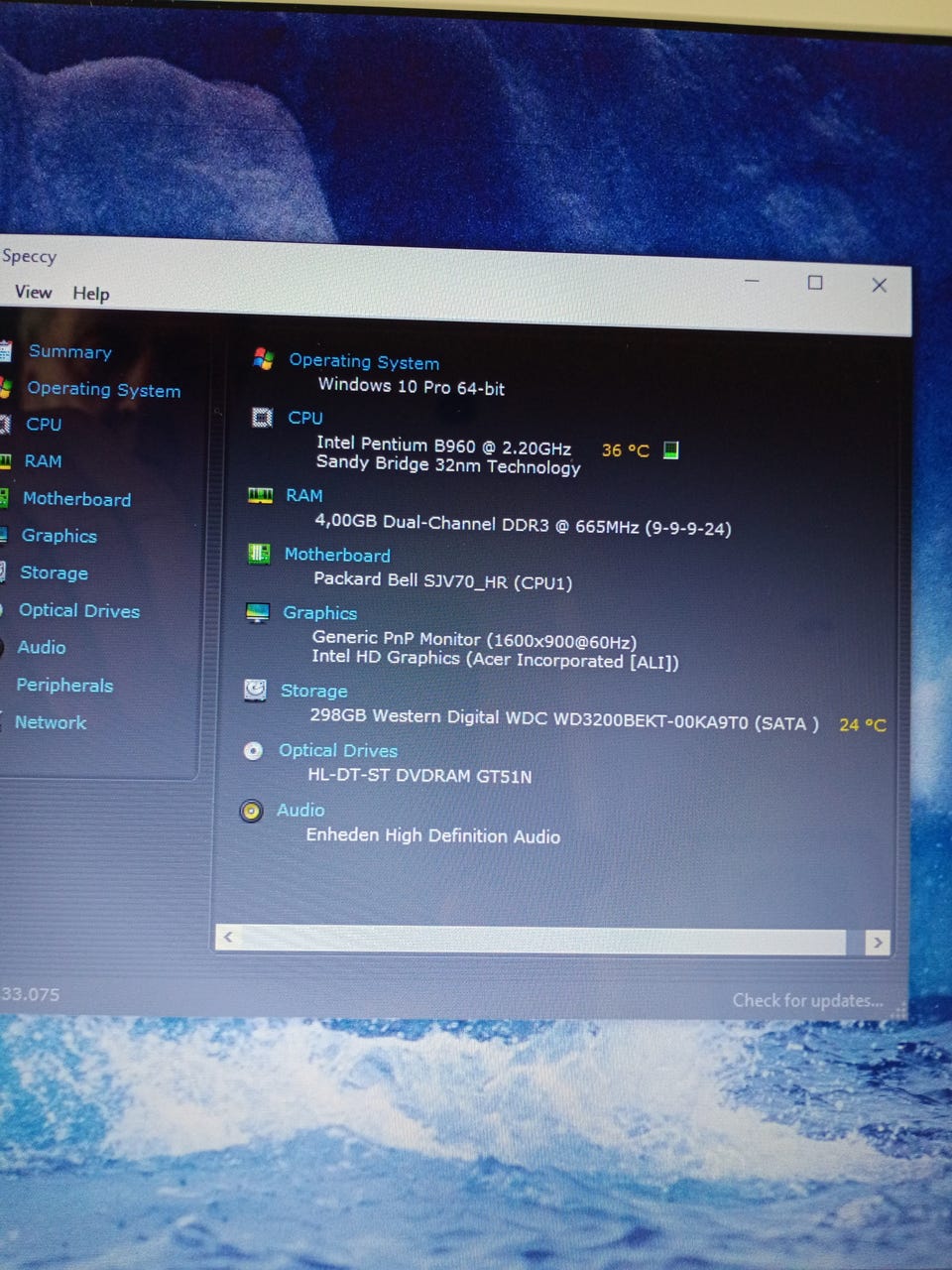Viewport: 952px width, 1270px height.
Task: Select Storage in the sidebar
Action: pos(55,573)
